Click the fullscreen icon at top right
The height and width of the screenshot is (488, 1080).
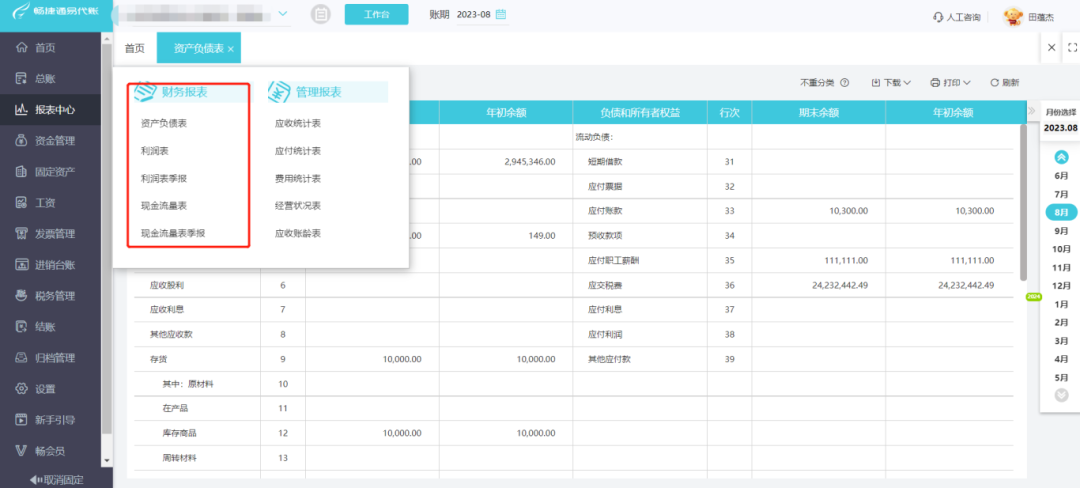[x=1072, y=47]
